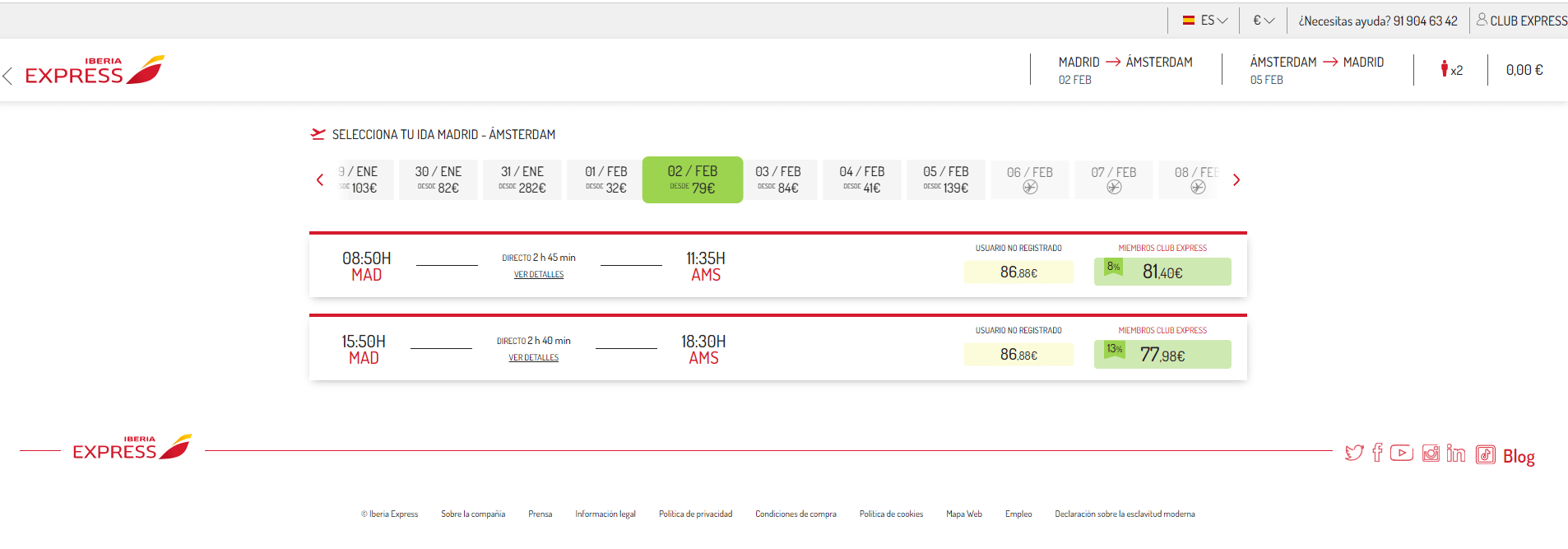Open Club Express login link
The image size is (1568, 549).
1522,21
